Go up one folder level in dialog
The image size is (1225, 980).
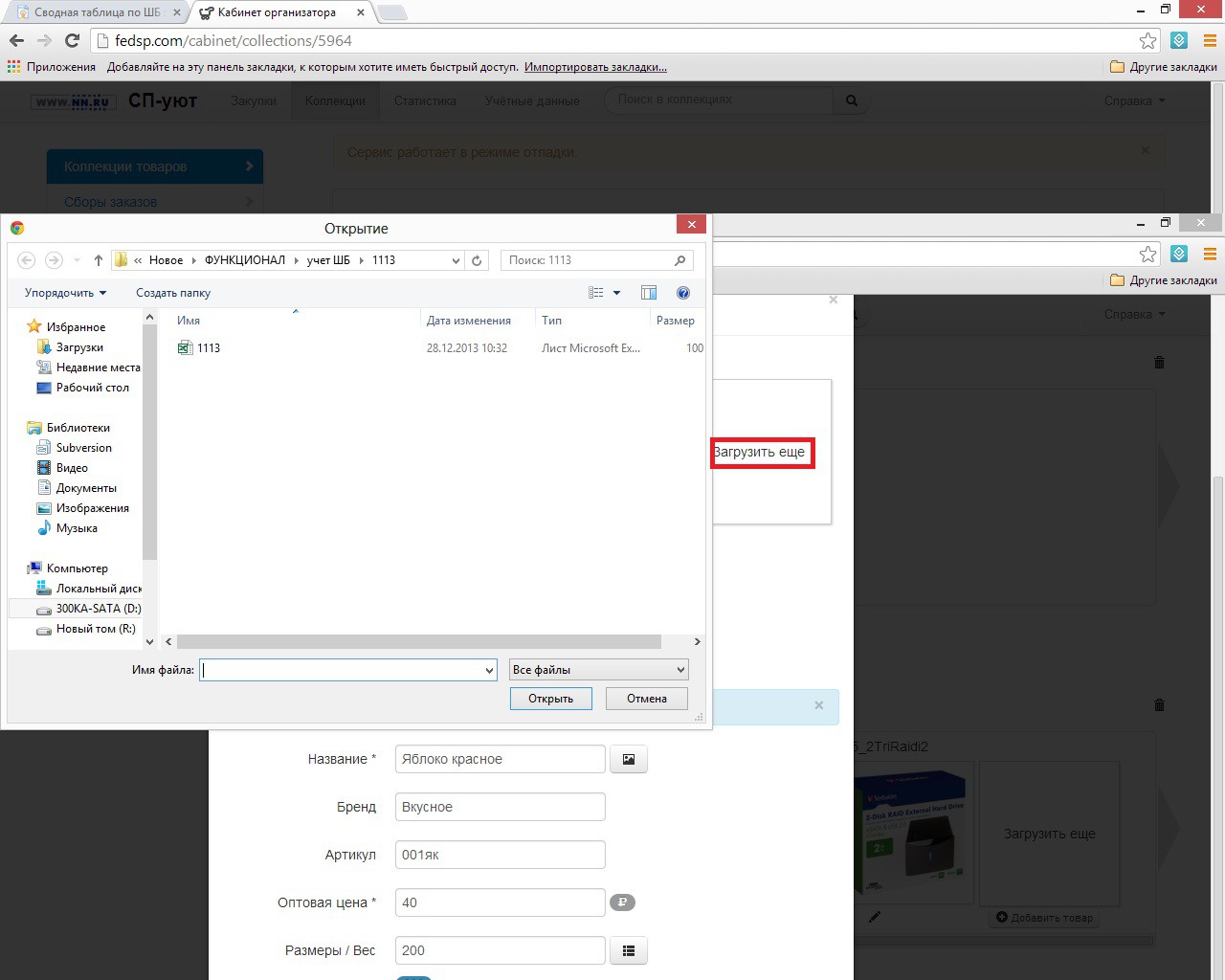click(98, 260)
